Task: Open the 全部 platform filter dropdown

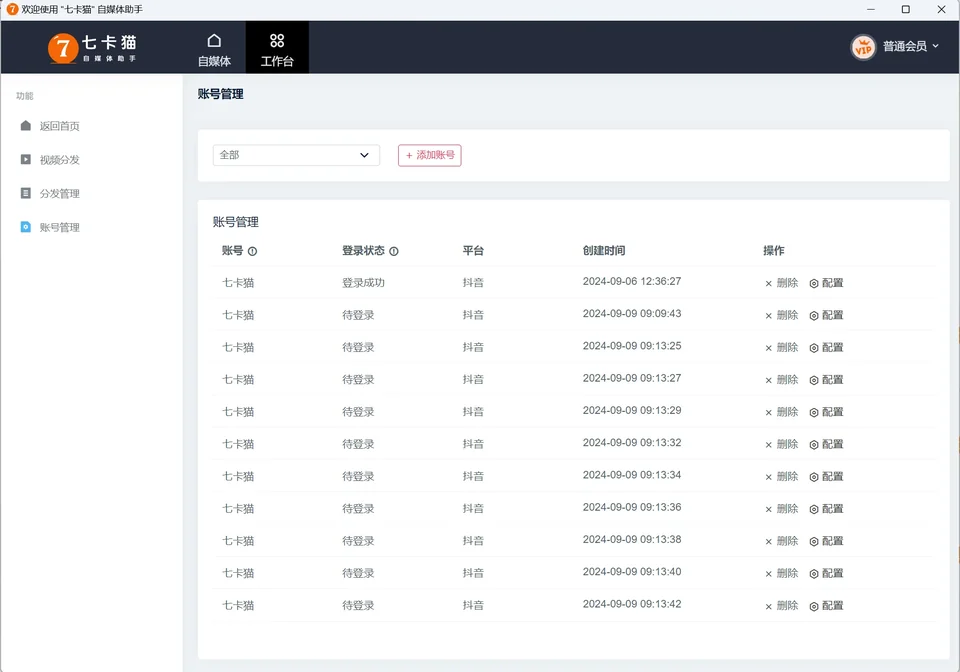Action: pos(296,155)
